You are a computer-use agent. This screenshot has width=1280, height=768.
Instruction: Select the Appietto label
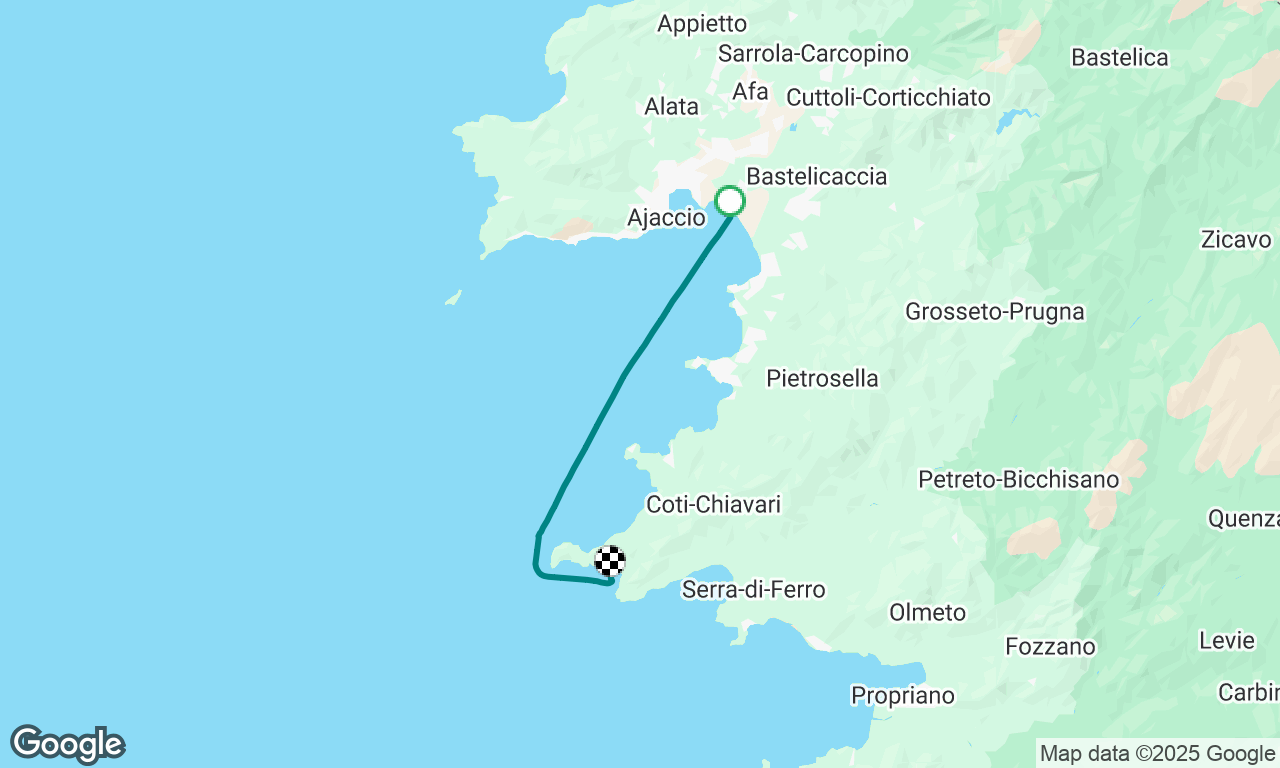pos(702,23)
